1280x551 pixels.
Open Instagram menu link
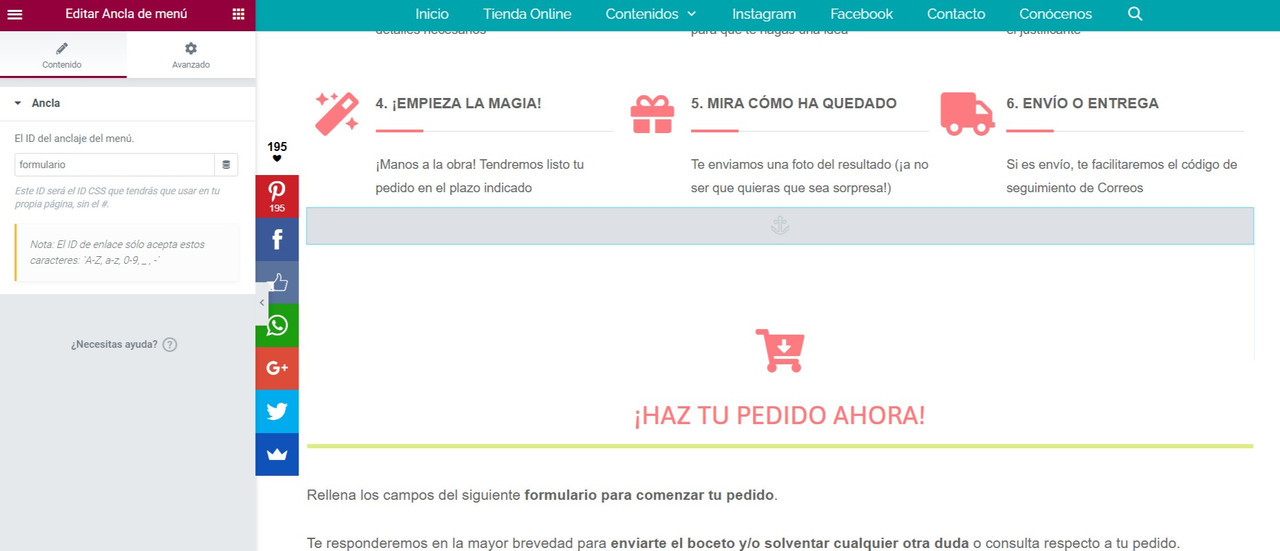764,14
